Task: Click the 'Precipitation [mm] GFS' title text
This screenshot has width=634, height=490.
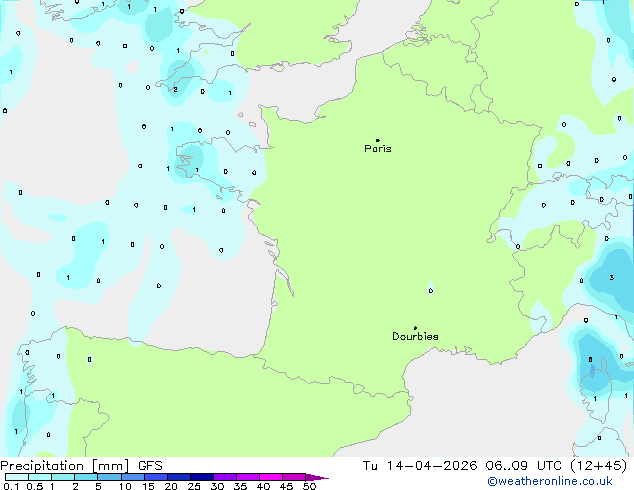Action: coord(81,466)
